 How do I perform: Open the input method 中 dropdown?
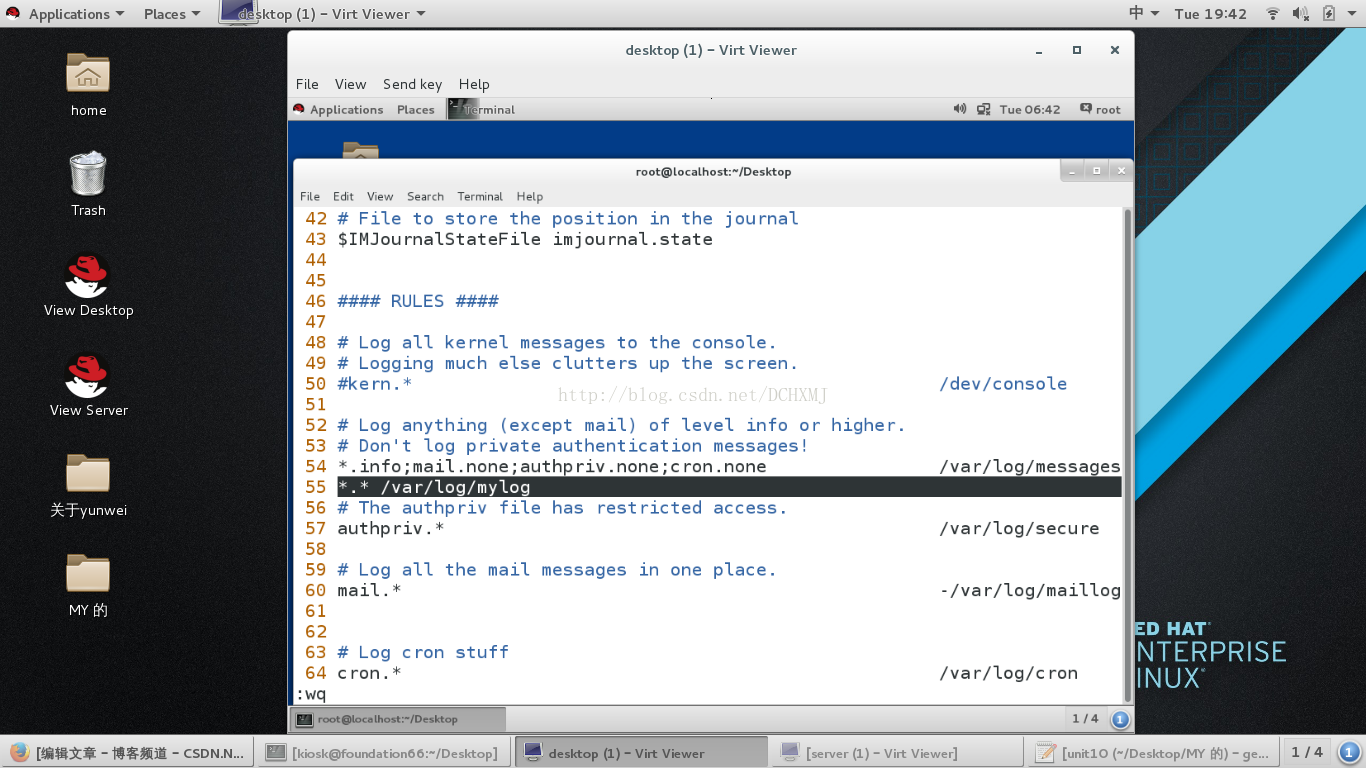click(1144, 14)
